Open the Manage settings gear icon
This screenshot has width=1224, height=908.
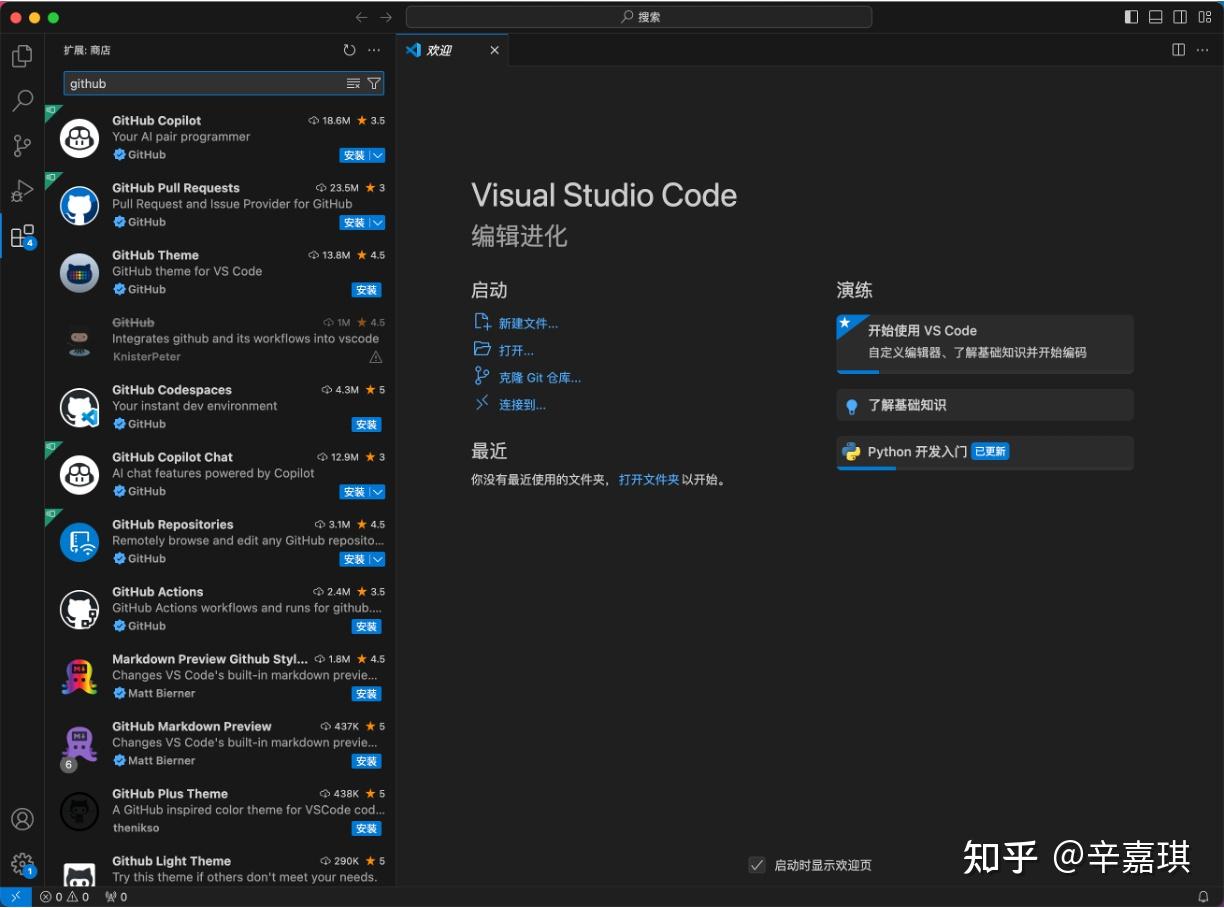[x=22, y=864]
